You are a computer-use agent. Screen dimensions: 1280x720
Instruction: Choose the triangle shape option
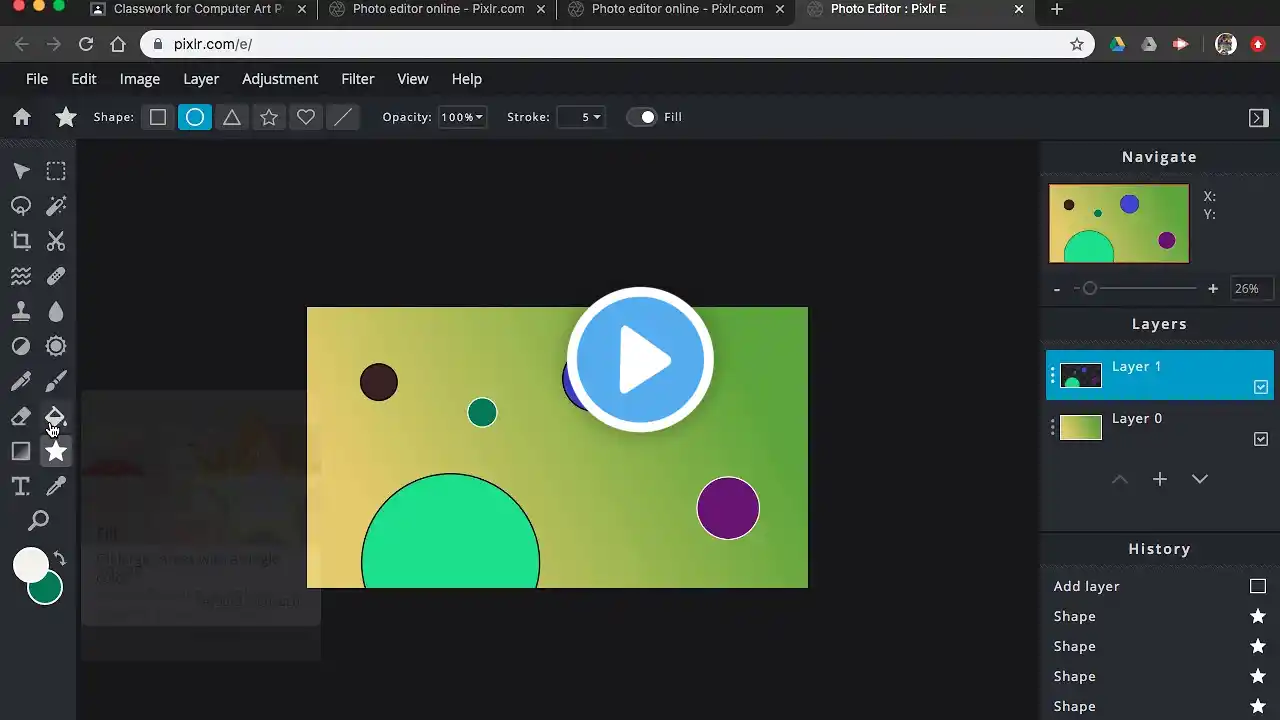coord(232,117)
